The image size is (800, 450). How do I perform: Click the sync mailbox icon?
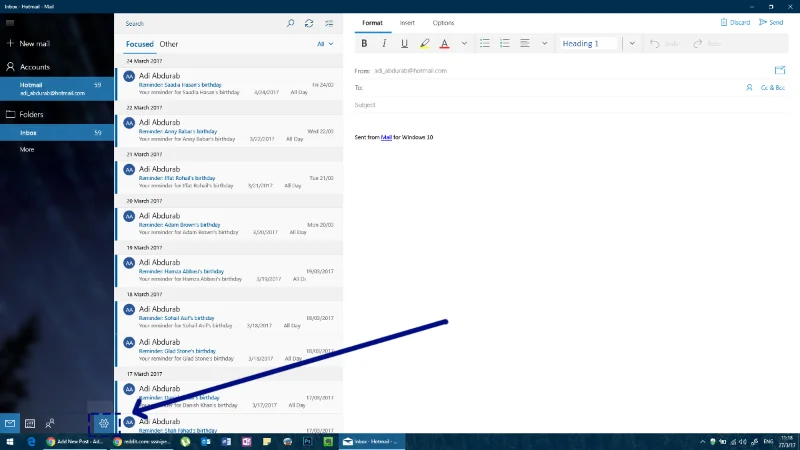pyautogui.click(x=309, y=23)
